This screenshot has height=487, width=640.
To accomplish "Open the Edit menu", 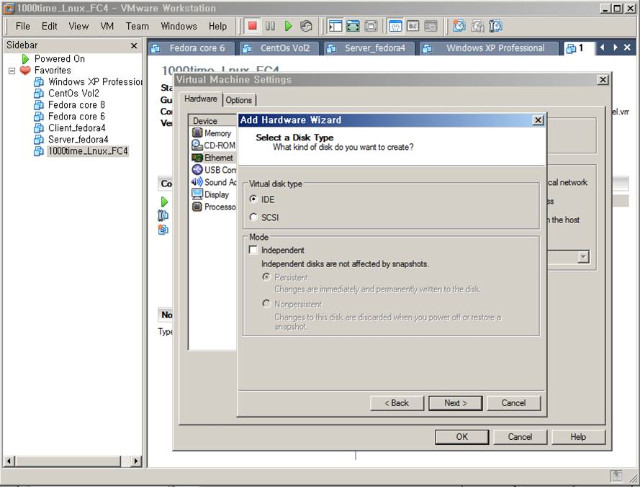I will [49, 26].
